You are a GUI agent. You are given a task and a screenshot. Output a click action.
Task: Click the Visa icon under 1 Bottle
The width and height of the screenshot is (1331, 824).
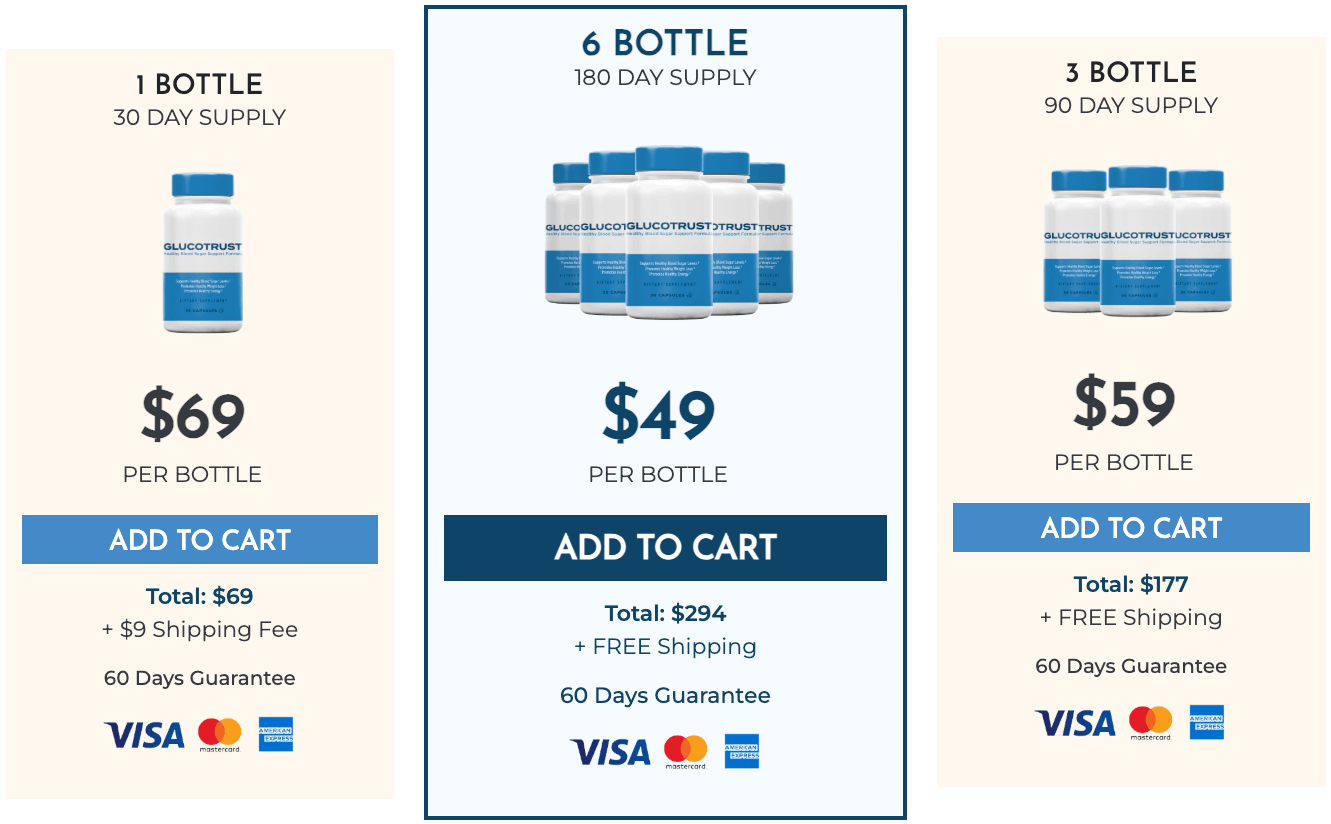[x=144, y=735]
